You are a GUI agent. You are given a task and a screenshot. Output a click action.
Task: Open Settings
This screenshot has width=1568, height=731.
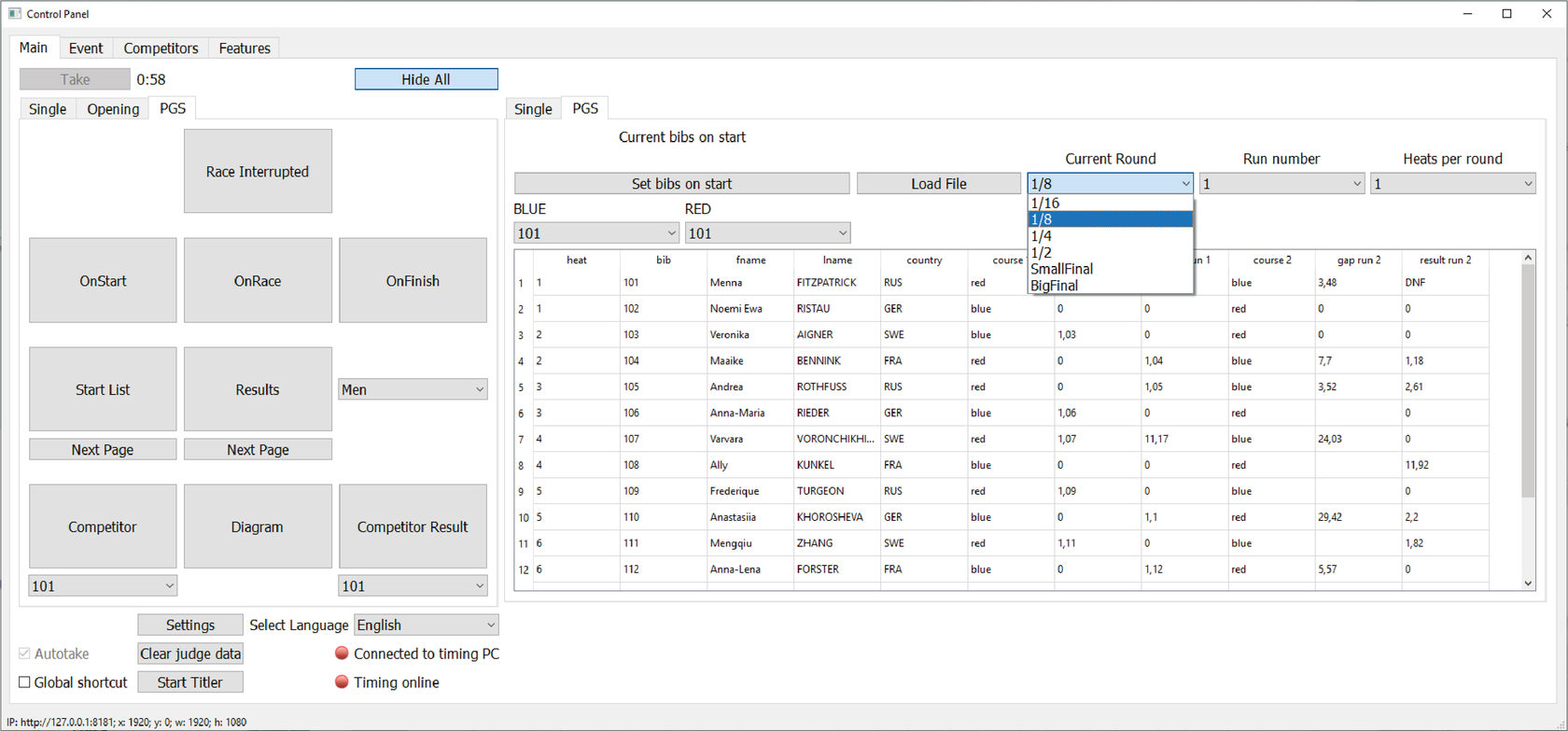coord(190,626)
